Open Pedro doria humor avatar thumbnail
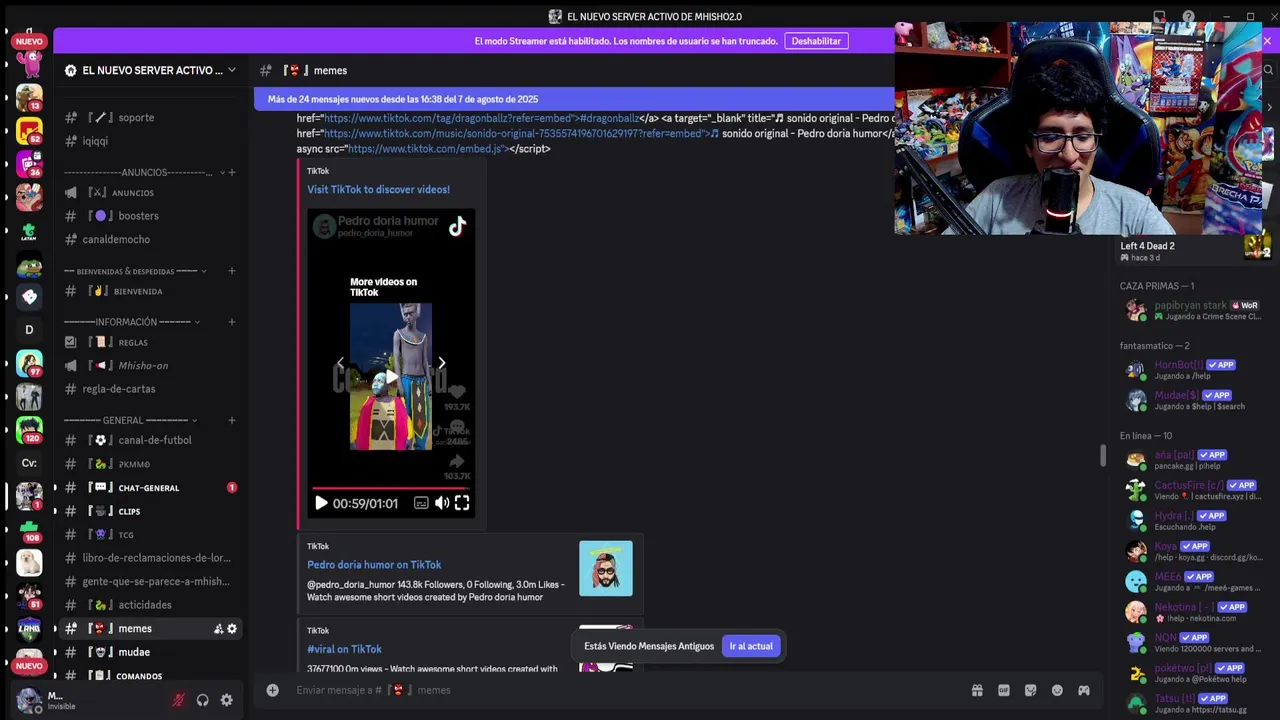This screenshot has height=720, width=1280. tap(606, 568)
